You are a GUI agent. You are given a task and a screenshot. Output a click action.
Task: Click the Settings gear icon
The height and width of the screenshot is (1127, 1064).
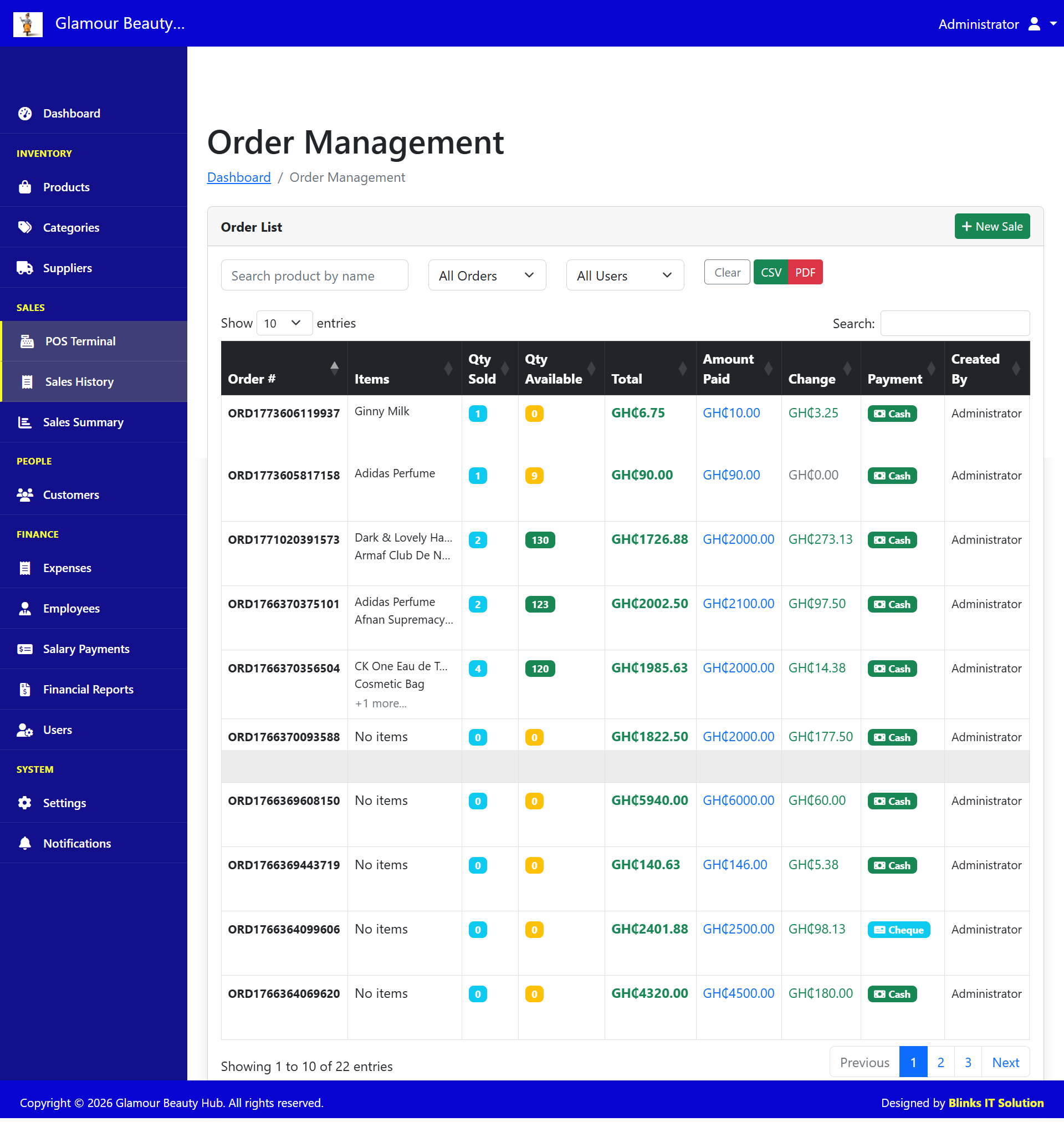coord(25,803)
